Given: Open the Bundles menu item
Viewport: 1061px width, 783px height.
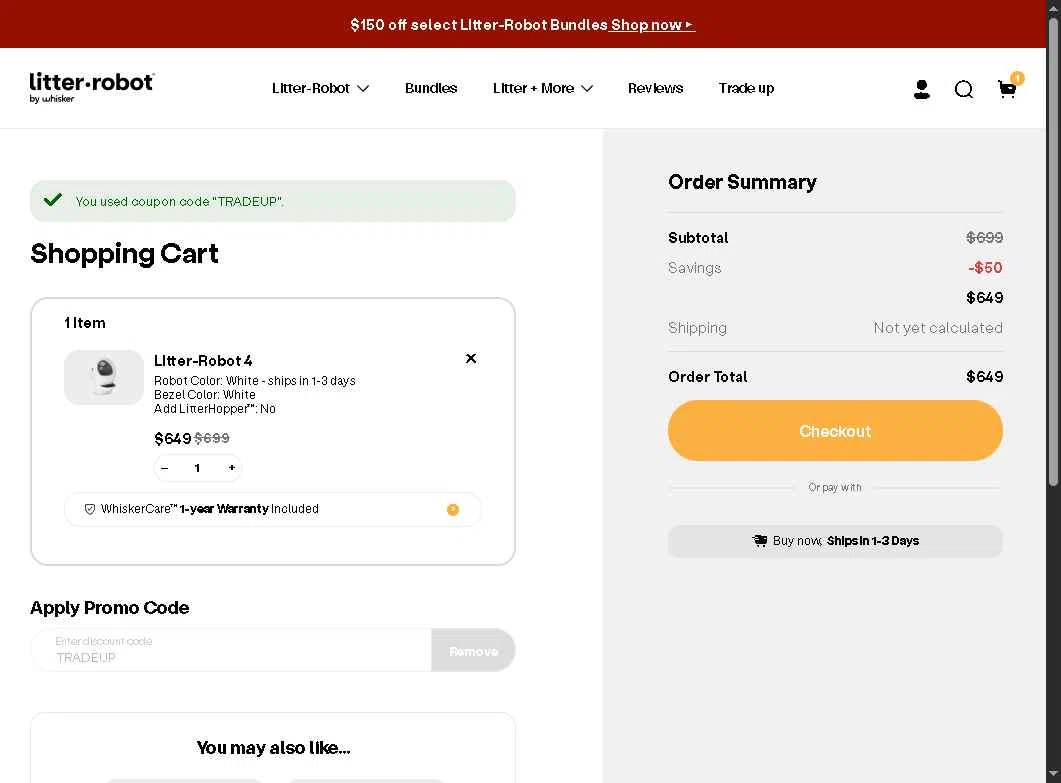Looking at the screenshot, I should click(x=431, y=88).
